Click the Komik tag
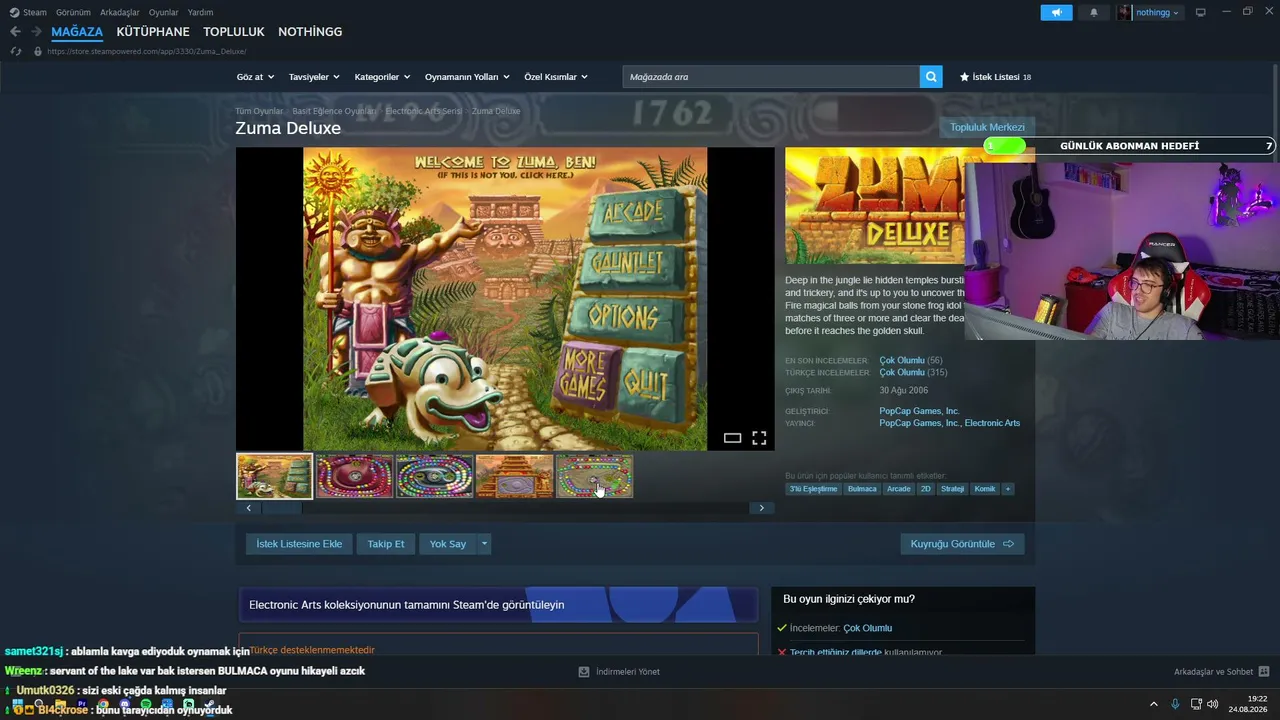 click(x=985, y=489)
